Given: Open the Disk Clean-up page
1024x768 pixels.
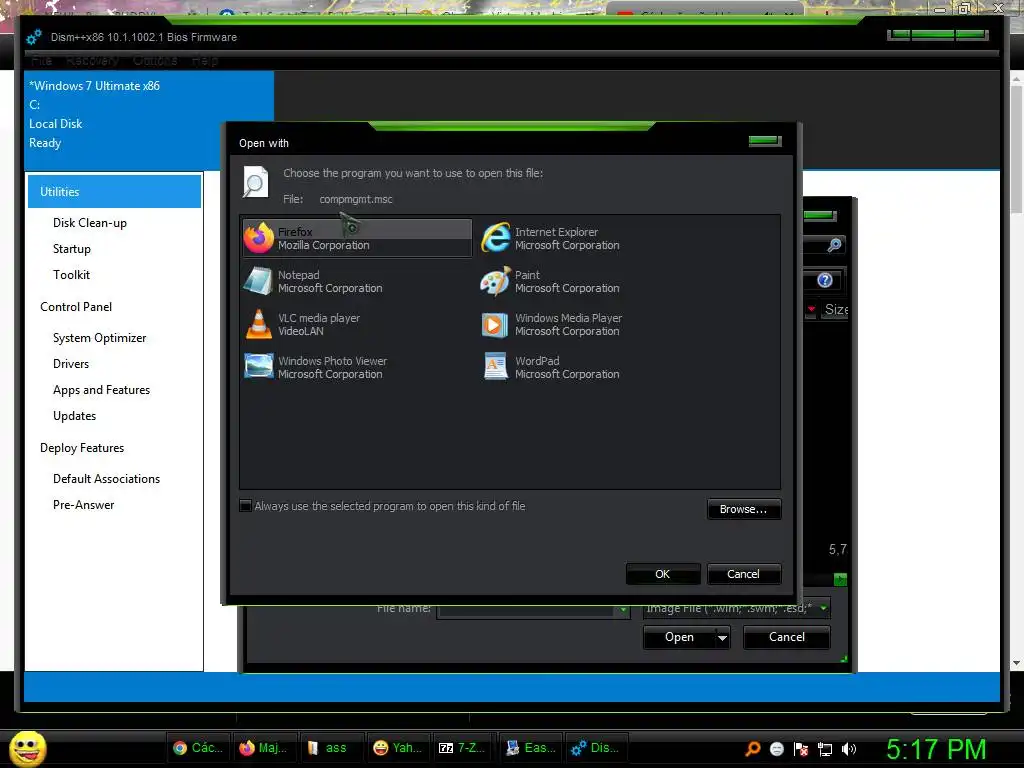Looking at the screenshot, I should tap(89, 223).
